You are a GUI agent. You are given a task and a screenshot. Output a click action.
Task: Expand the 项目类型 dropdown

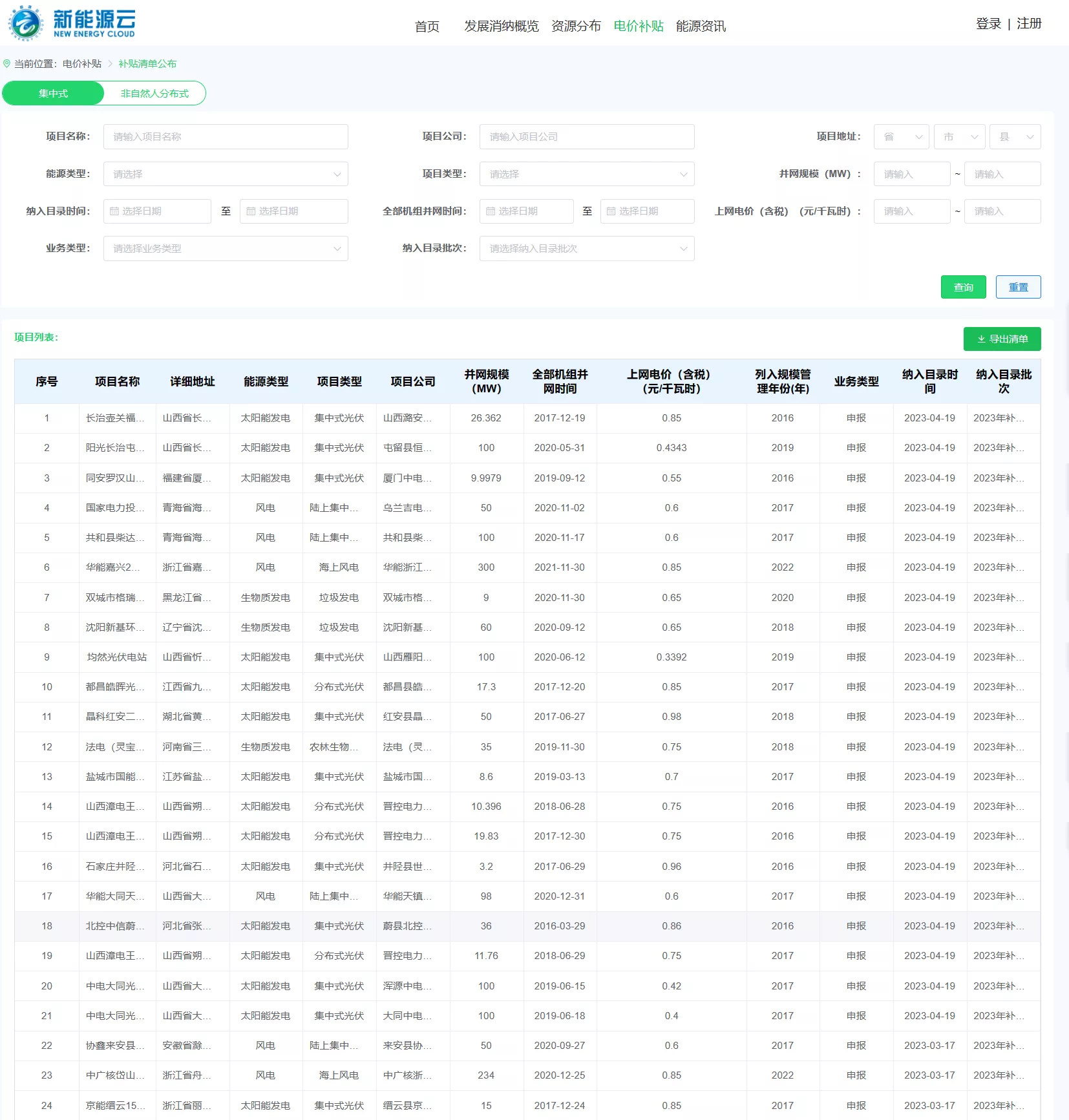(586, 174)
